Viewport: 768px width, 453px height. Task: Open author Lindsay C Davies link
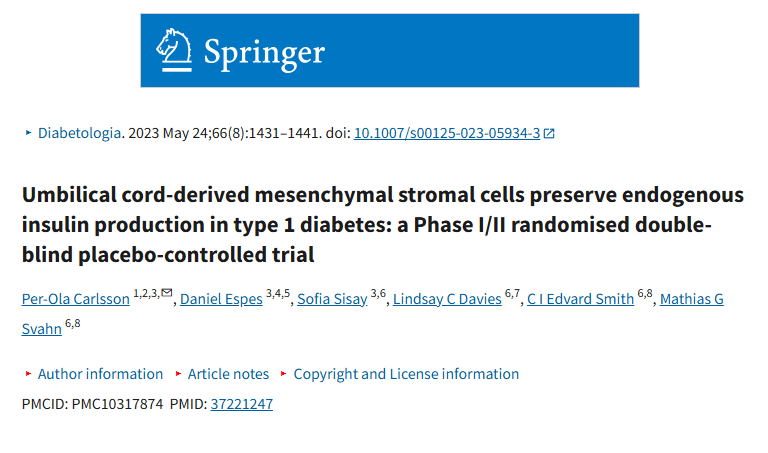pos(447,299)
